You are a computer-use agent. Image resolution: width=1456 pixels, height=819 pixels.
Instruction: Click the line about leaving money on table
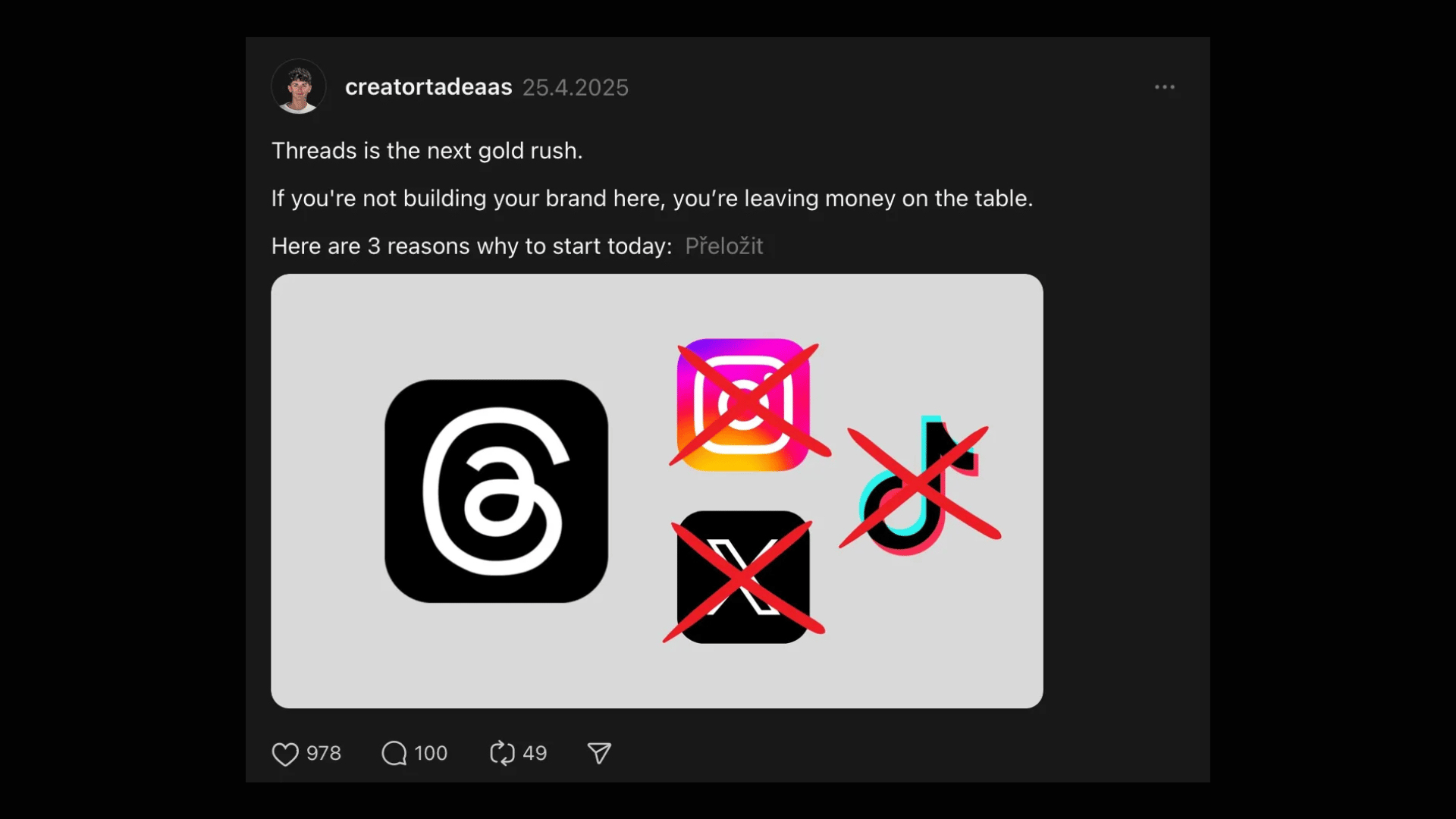[x=652, y=199]
